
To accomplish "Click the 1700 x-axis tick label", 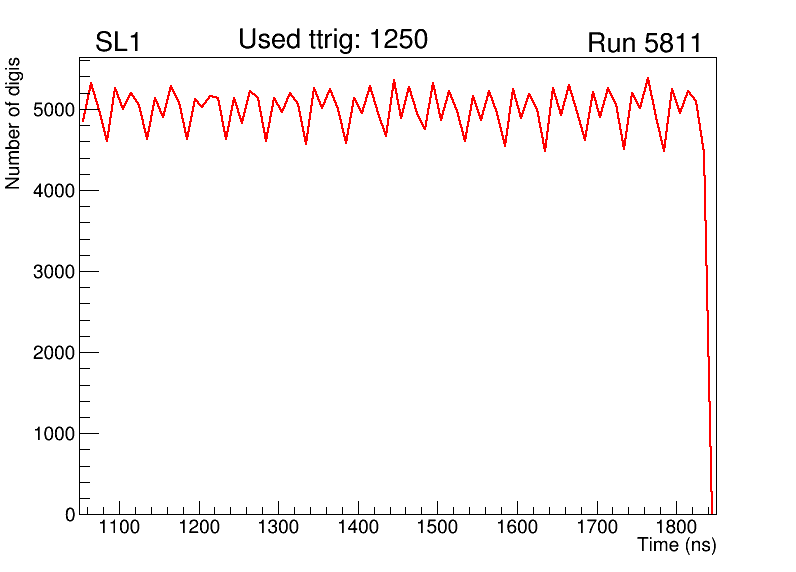I will click(x=596, y=528).
